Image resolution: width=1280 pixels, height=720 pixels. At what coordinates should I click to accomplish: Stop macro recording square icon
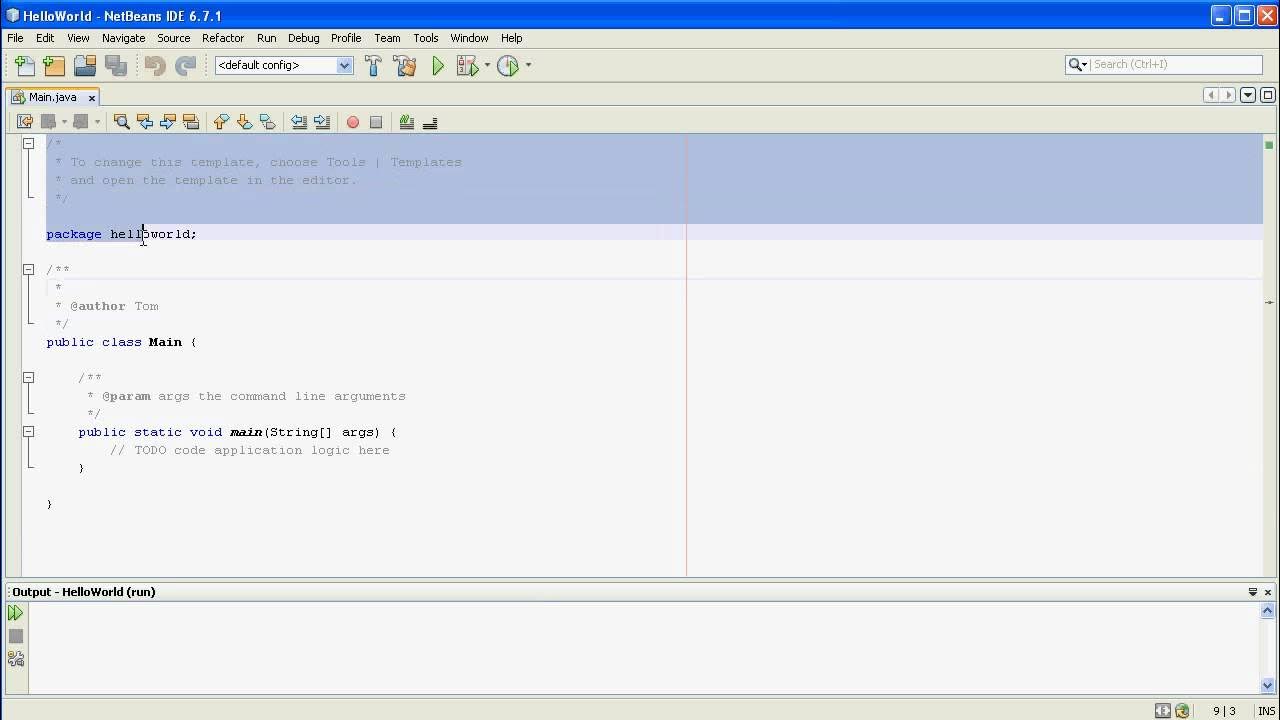(x=376, y=122)
